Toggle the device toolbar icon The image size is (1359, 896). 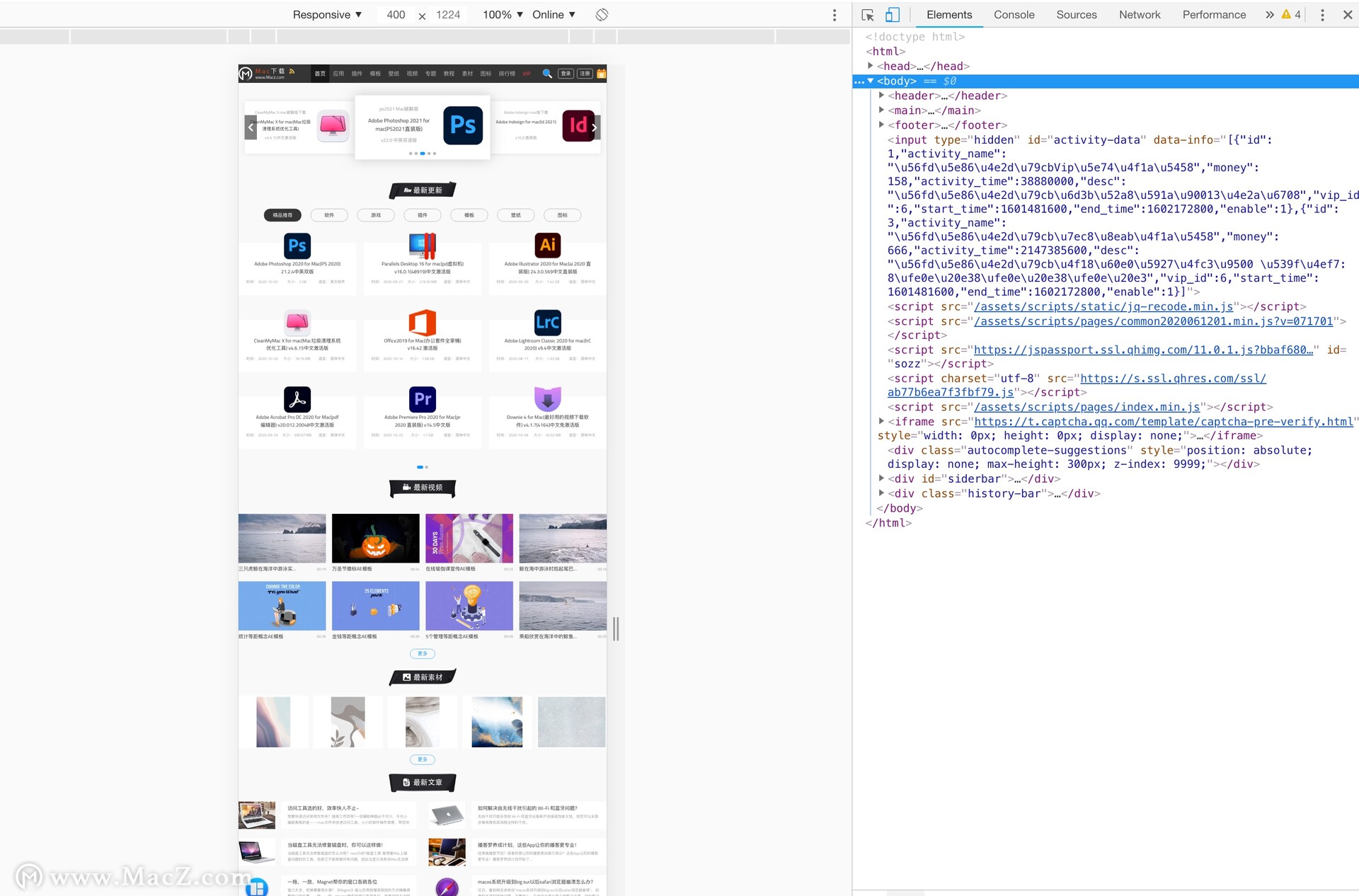click(x=893, y=15)
